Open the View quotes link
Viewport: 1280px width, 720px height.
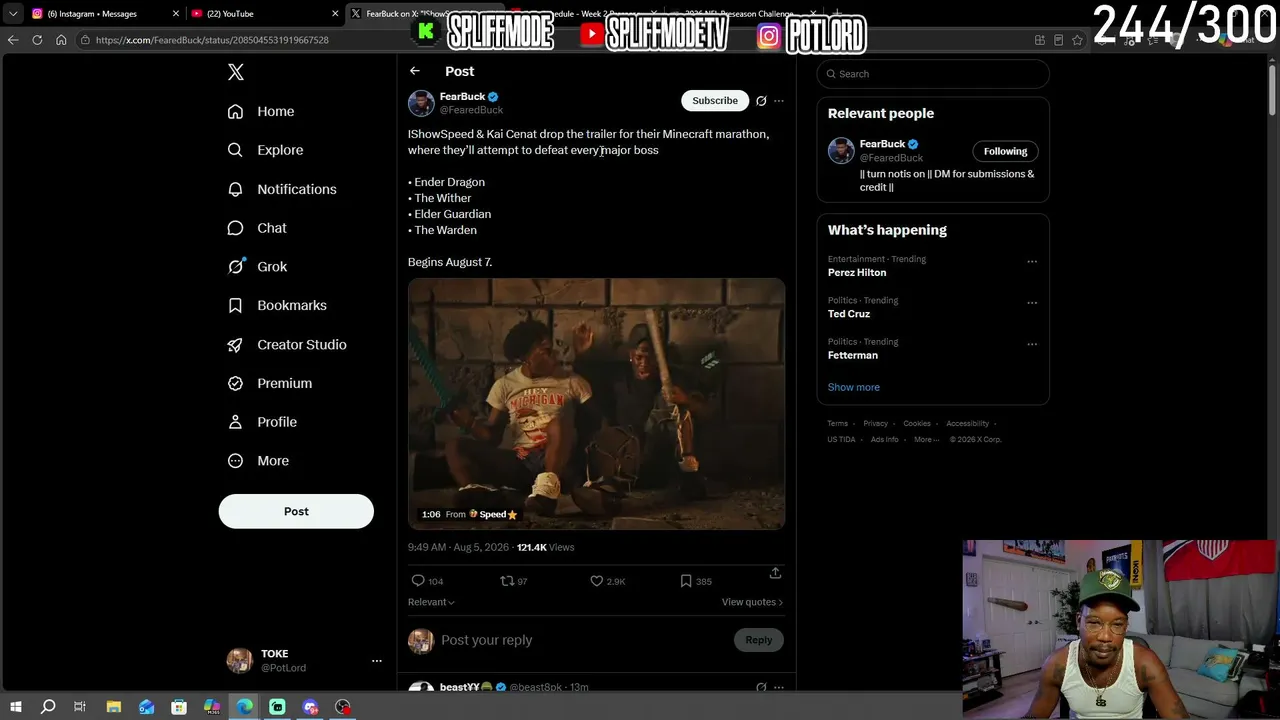point(752,602)
